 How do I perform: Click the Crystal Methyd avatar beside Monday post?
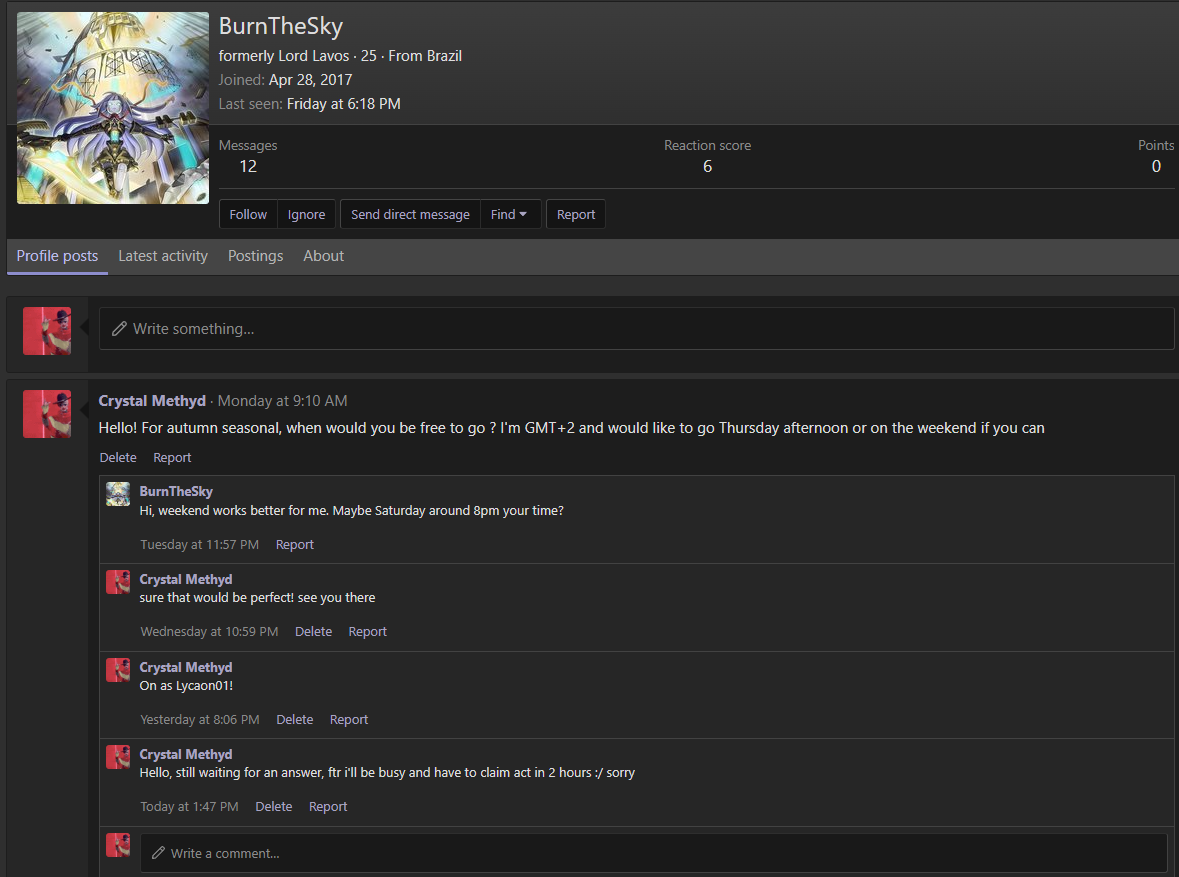[47, 414]
